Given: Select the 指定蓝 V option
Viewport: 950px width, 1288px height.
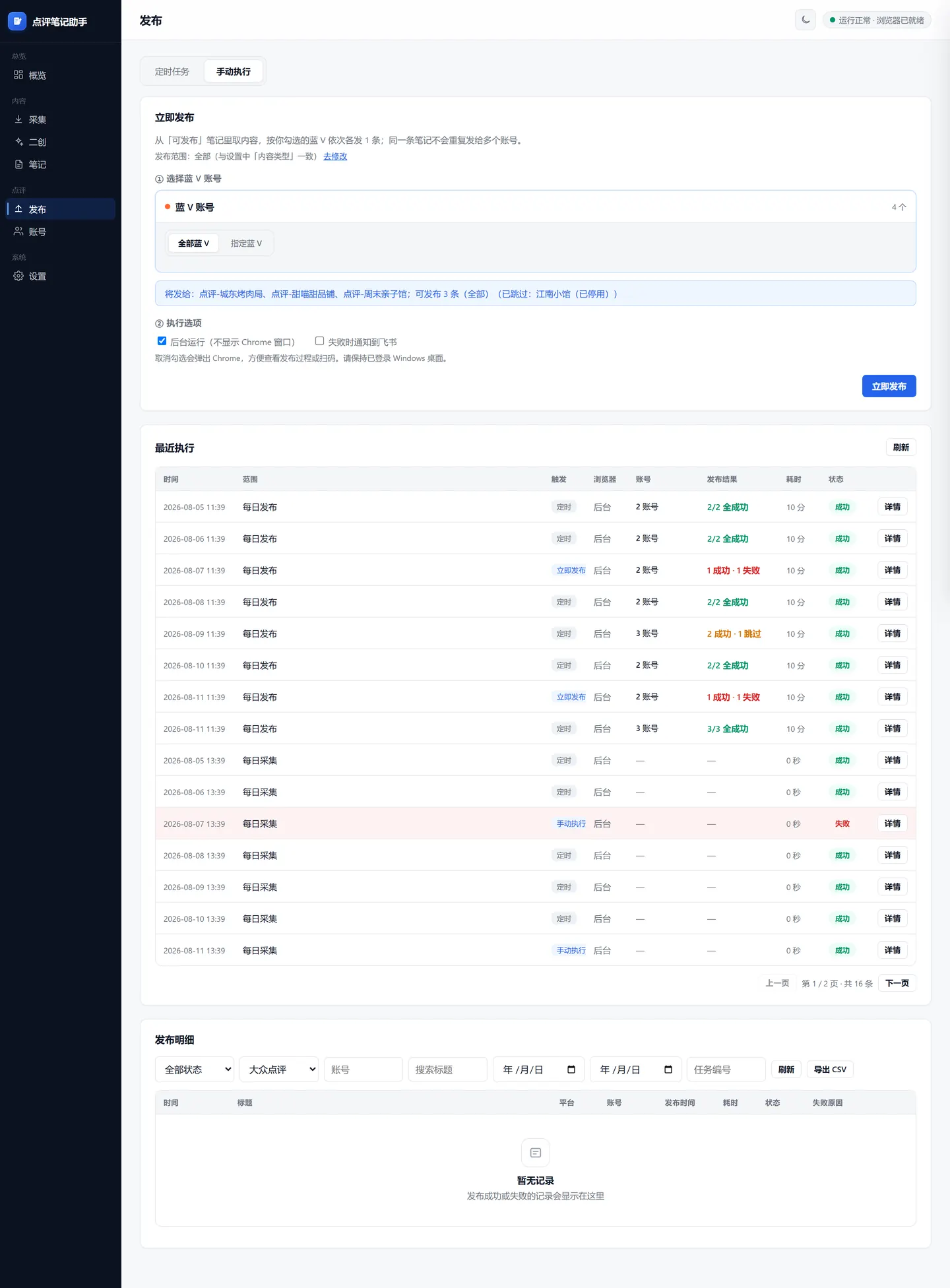Looking at the screenshot, I should [x=246, y=243].
